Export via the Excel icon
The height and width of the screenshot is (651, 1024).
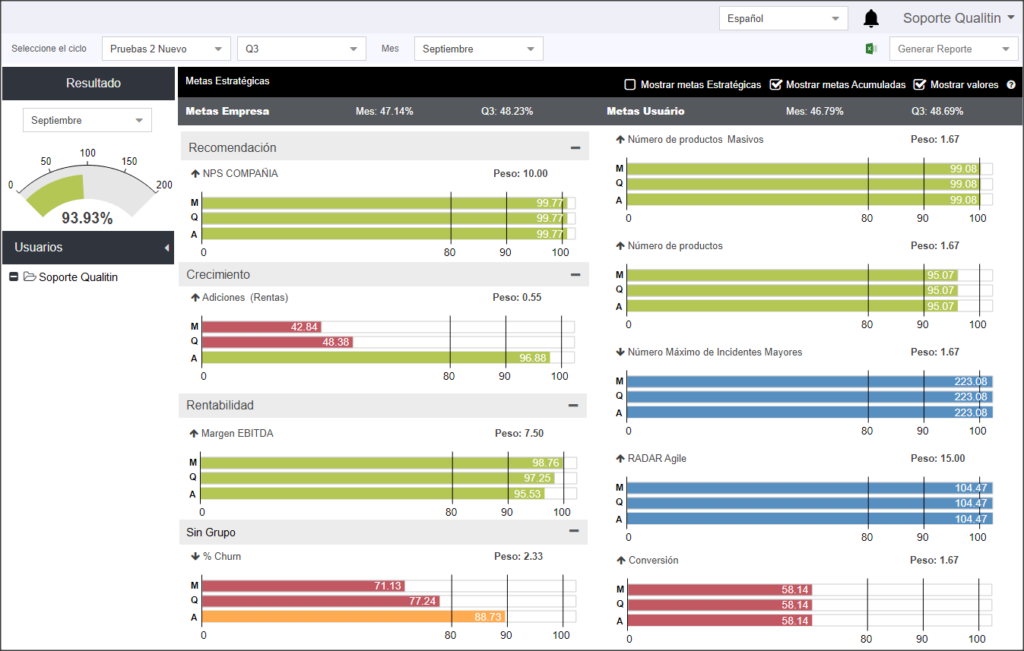tap(871, 49)
